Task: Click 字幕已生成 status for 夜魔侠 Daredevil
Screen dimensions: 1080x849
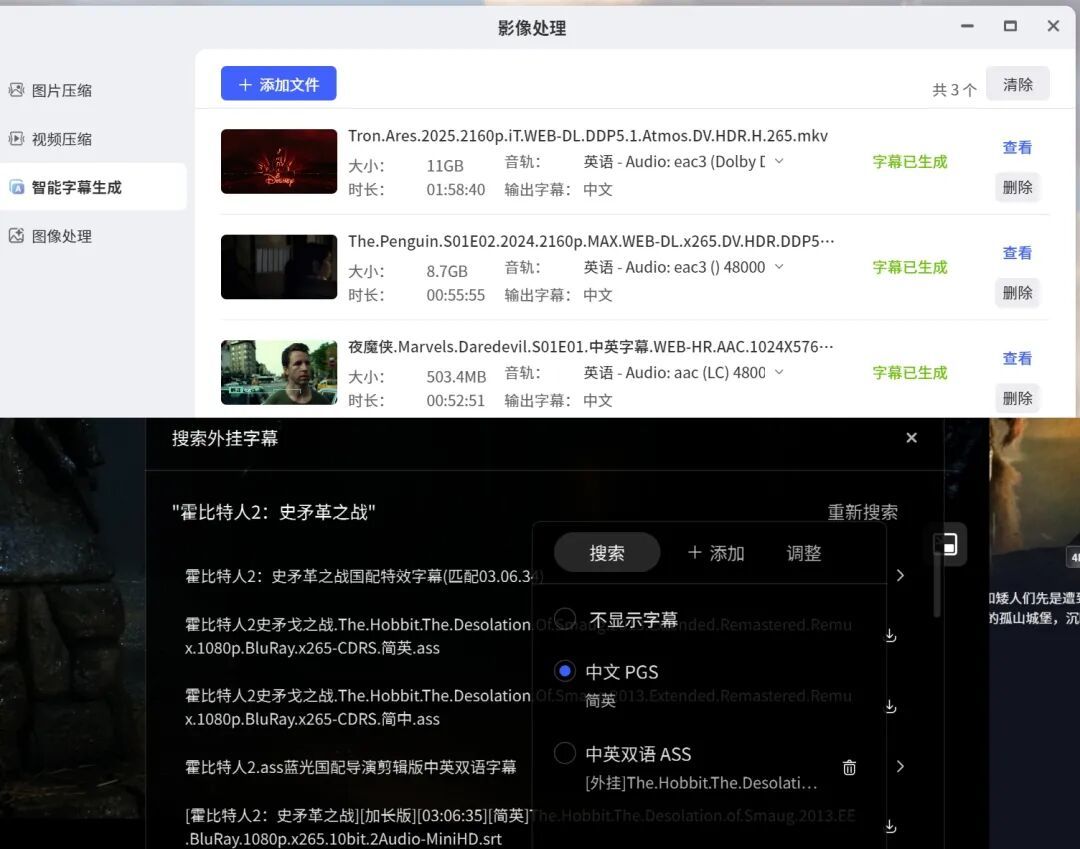Action: pyautogui.click(x=909, y=373)
